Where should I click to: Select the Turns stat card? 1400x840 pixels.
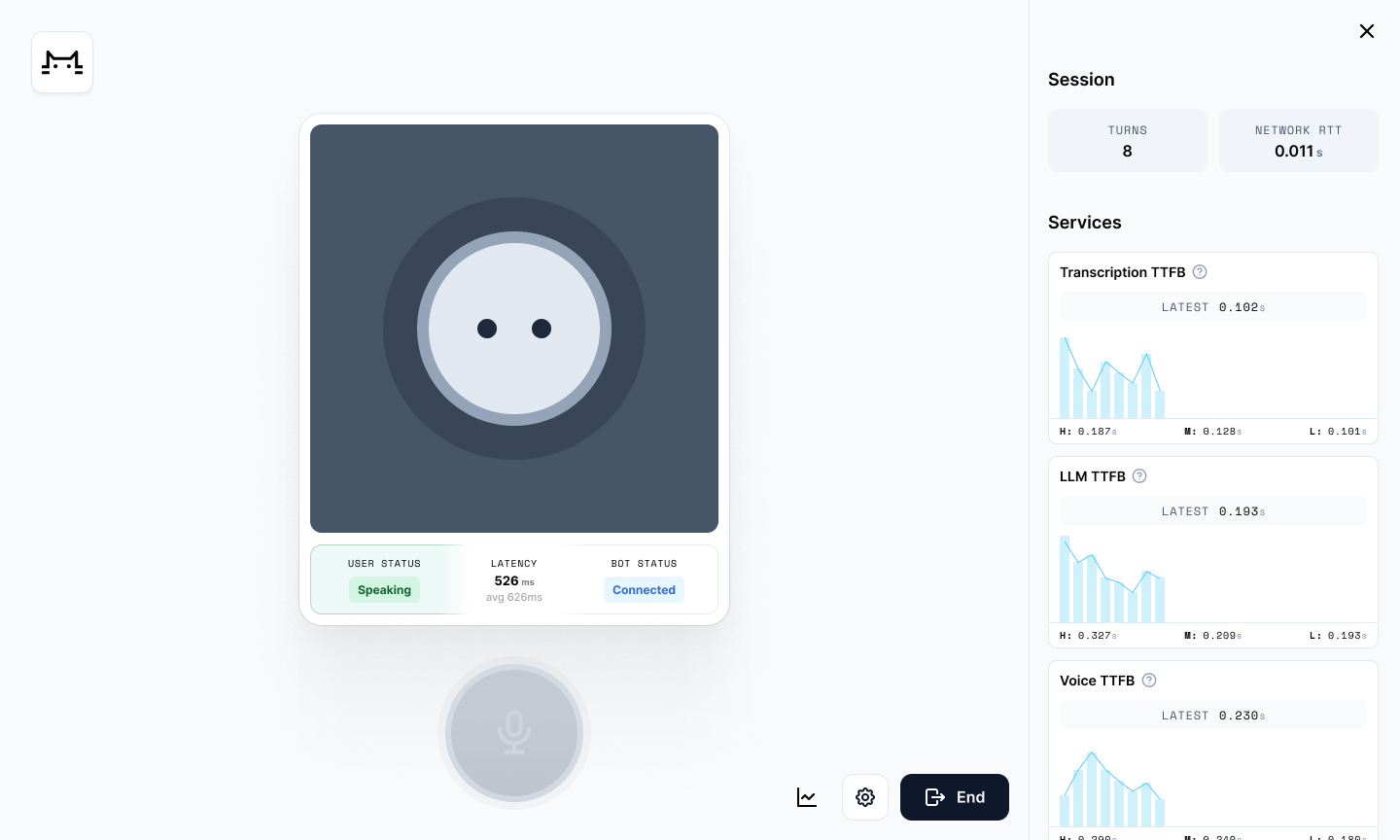[1128, 140]
